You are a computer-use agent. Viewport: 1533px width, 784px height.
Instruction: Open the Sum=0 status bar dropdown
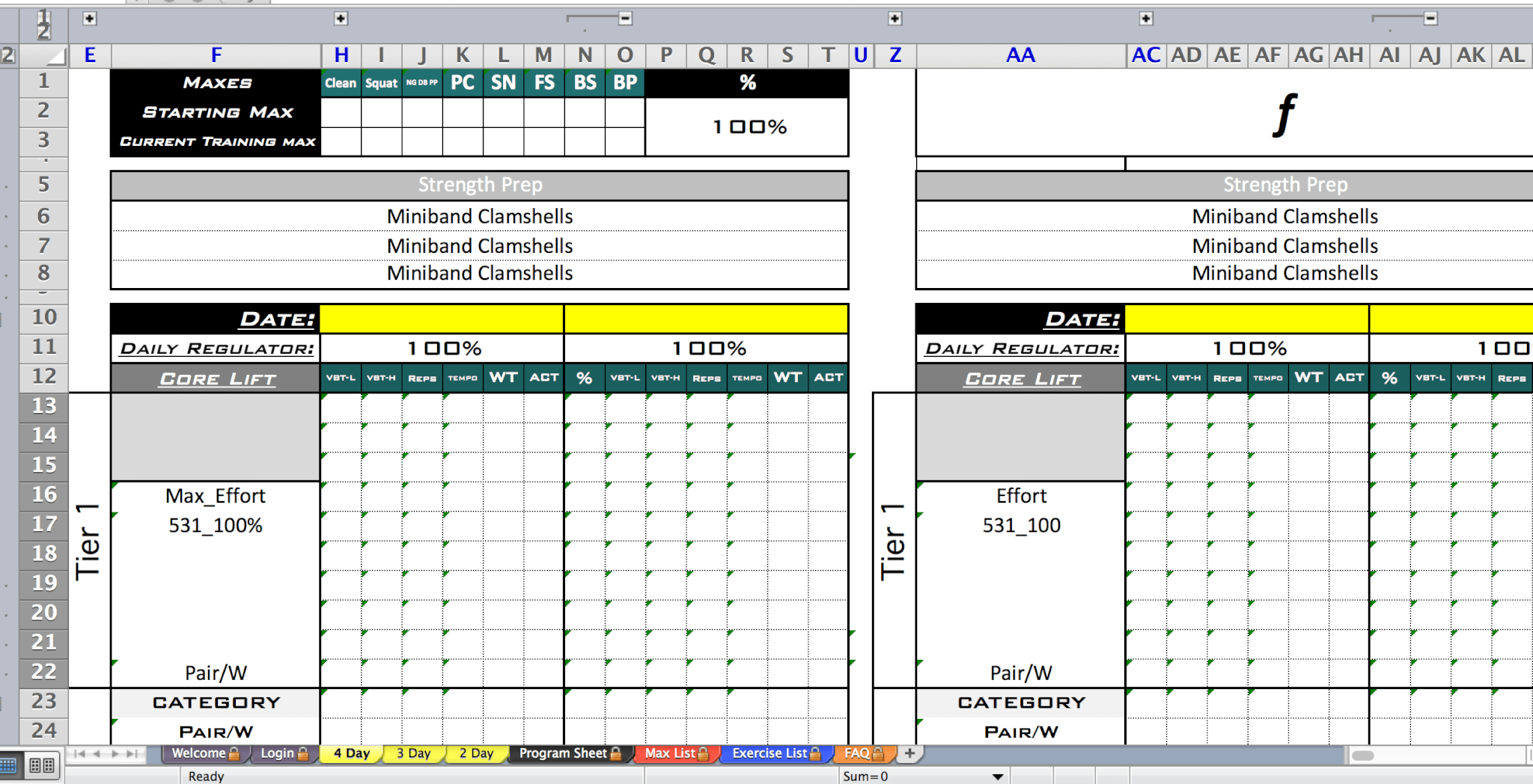tap(997, 777)
